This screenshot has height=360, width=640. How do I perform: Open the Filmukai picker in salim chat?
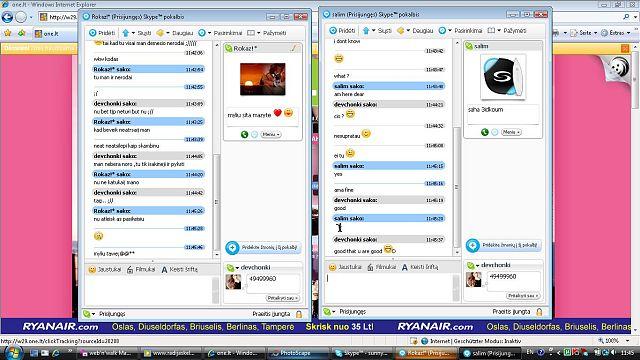pos(381,267)
